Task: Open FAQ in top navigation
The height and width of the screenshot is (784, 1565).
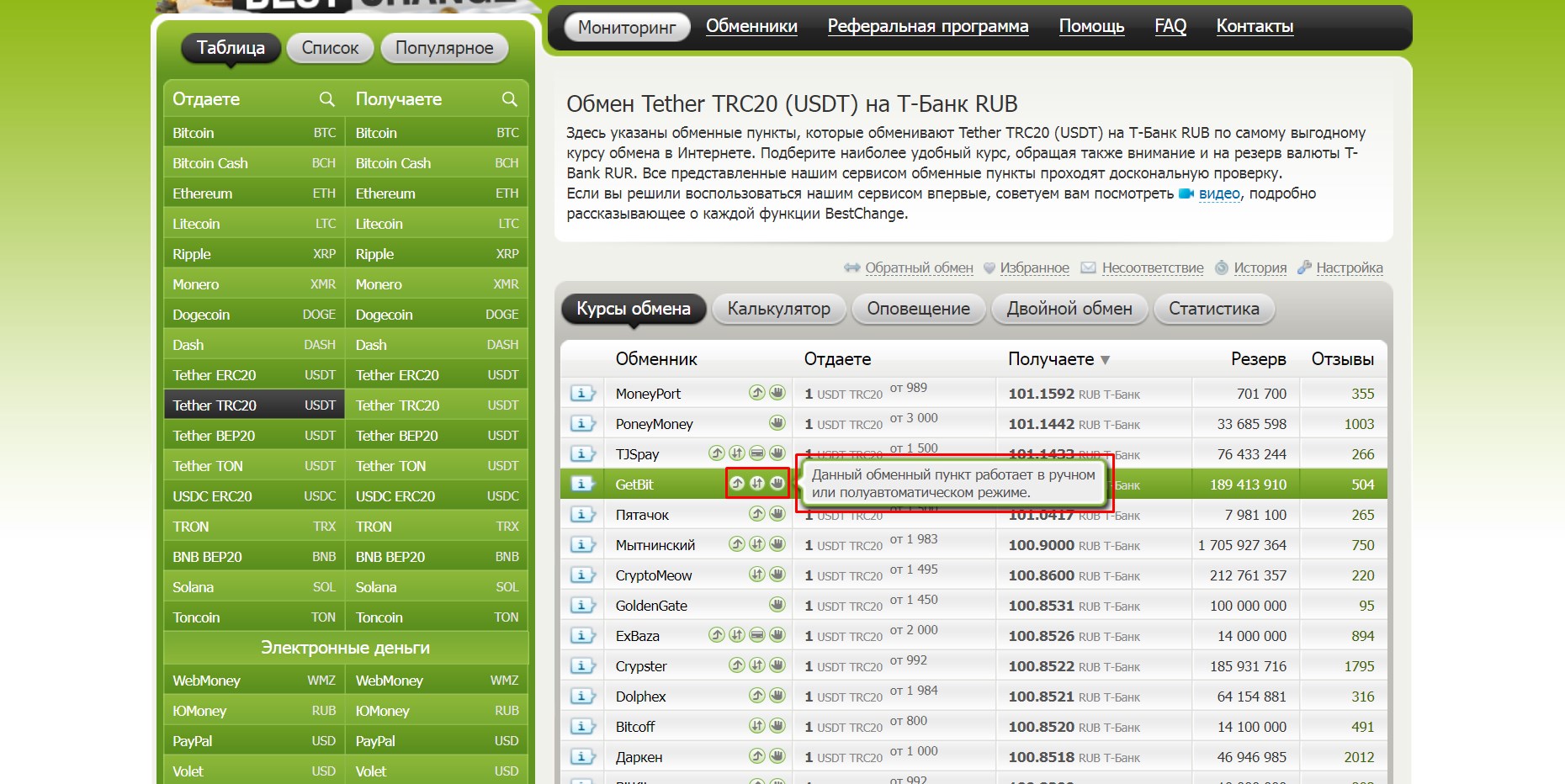Action: pyautogui.click(x=1170, y=26)
